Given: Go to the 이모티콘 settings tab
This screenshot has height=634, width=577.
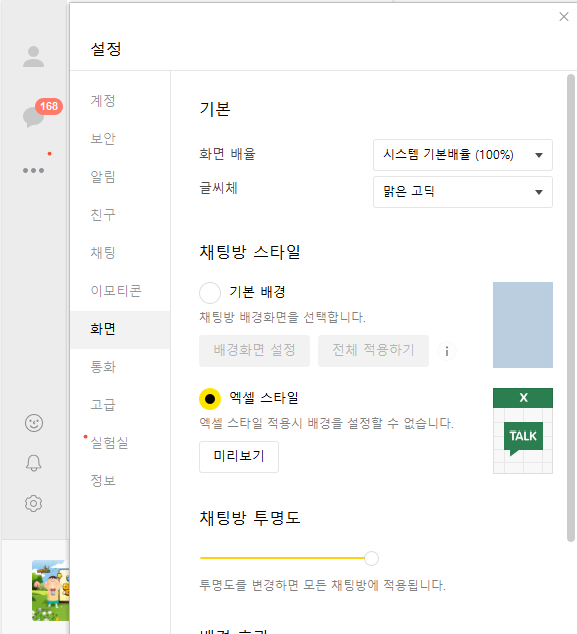Looking at the screenshot, I should coord(116,291).
